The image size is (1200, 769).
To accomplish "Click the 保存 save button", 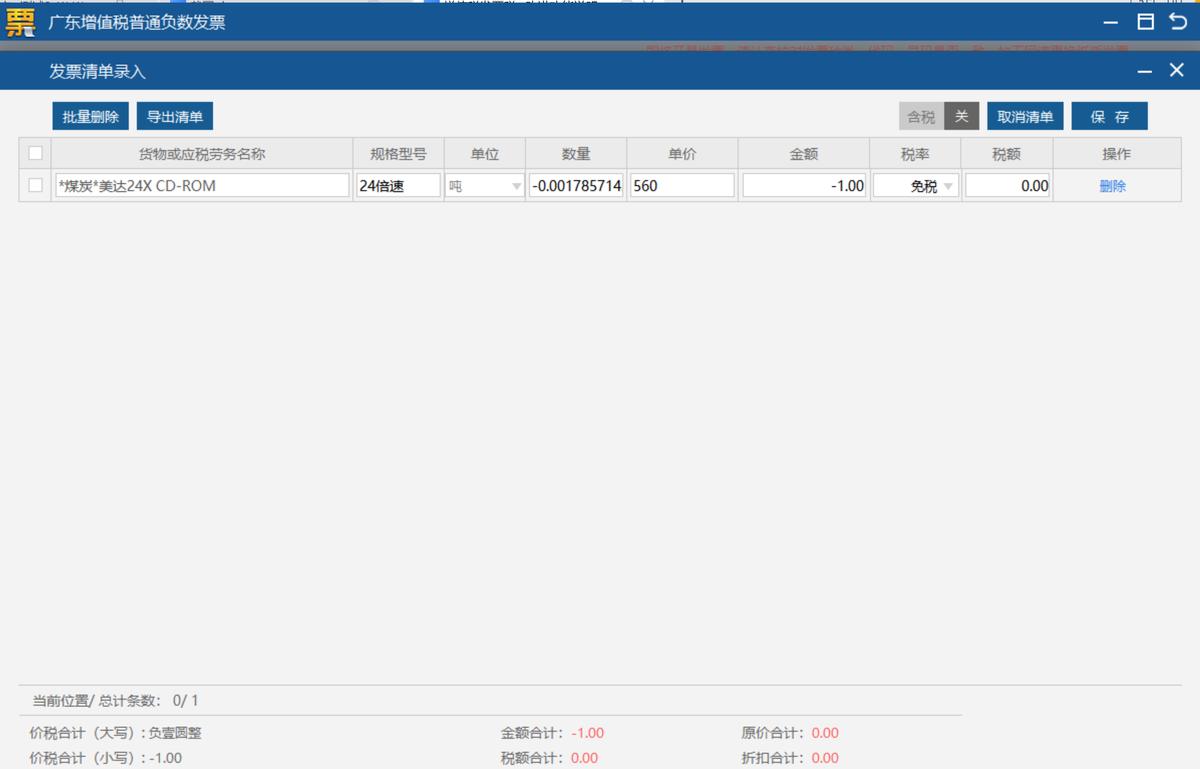I will tap(1110, 115).
